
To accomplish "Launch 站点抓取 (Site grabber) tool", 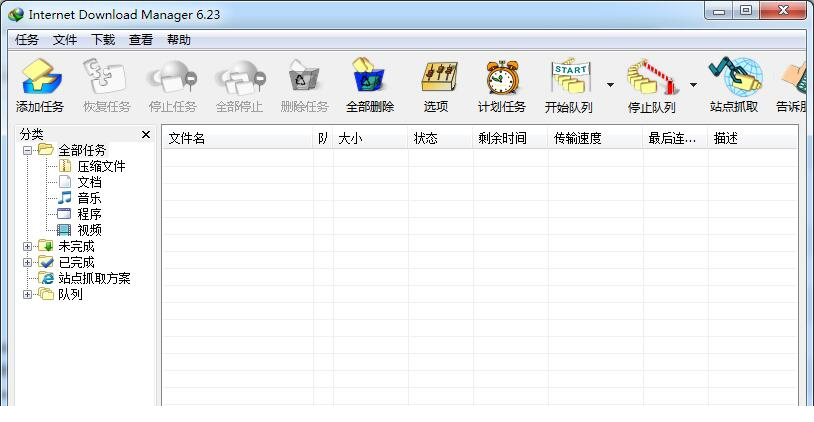I will click(x=735, y=77).
